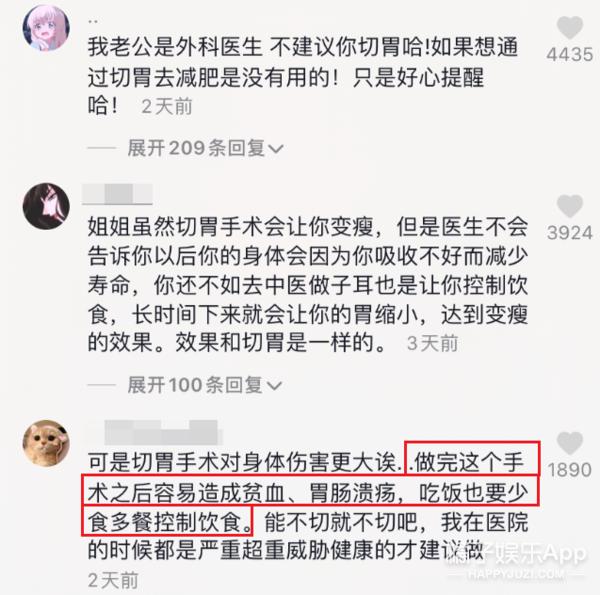The height and width of the screenshot is (595, 600).
Task: Select the comment starting 姐姐虽然切胃手术
Action: click(308, 284)
